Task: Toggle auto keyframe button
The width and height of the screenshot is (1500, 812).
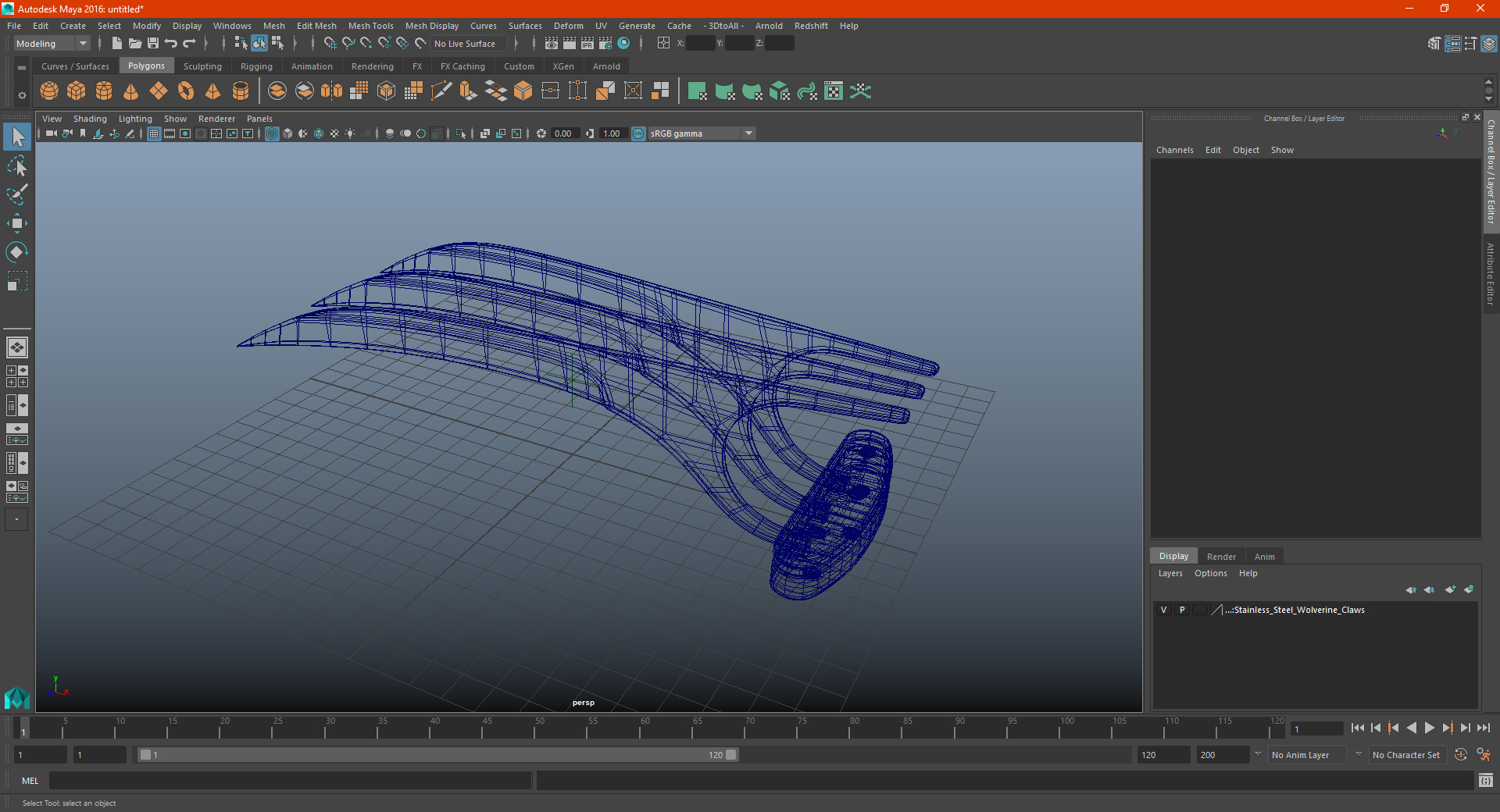Action: pos(1461,755)
